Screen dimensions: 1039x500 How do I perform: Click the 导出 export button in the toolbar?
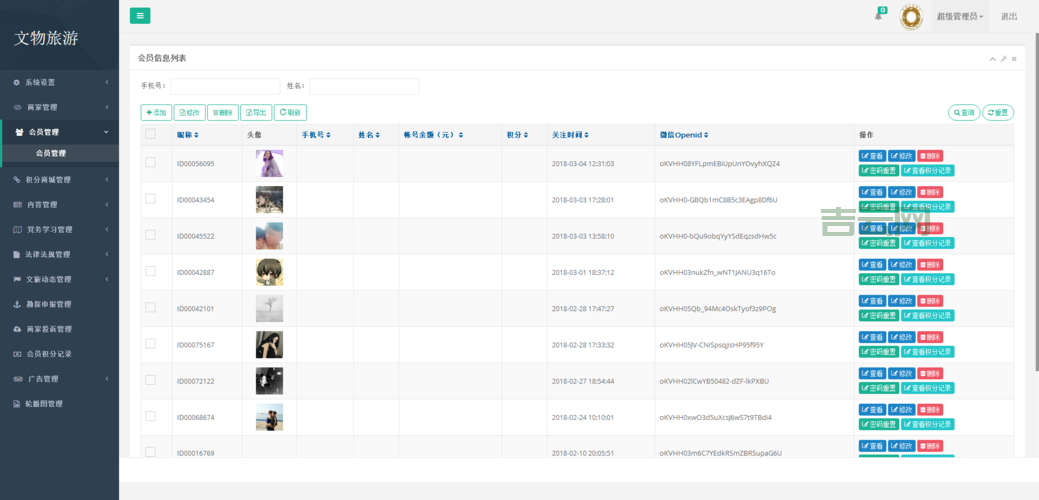[256, 113]
